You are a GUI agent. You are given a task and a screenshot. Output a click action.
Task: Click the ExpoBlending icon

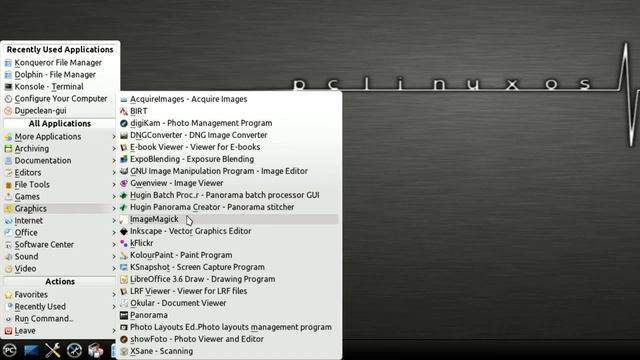[x=124, y=159]
